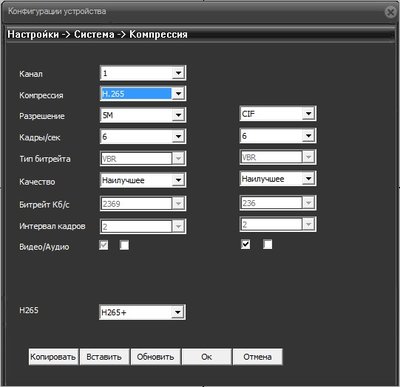Open main stream Разрешение 5M dropdown
Viewport: 400px width, 387px height.
tap(143, 115)
